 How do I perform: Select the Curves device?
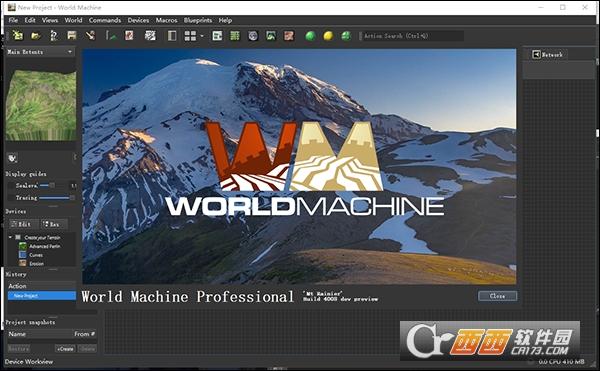pos(36,255)
